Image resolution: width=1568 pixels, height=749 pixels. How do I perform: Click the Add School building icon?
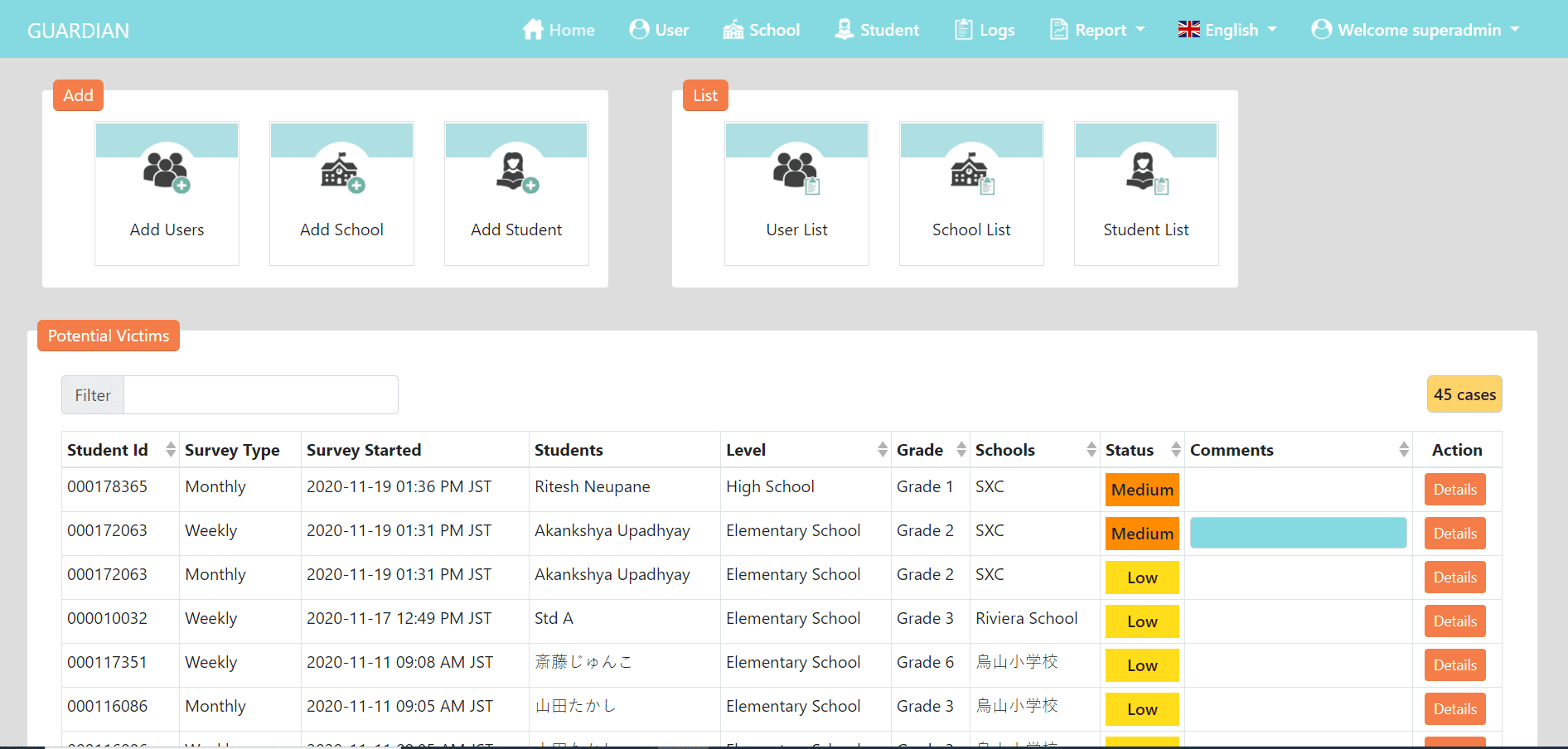[x=342, y=172]
